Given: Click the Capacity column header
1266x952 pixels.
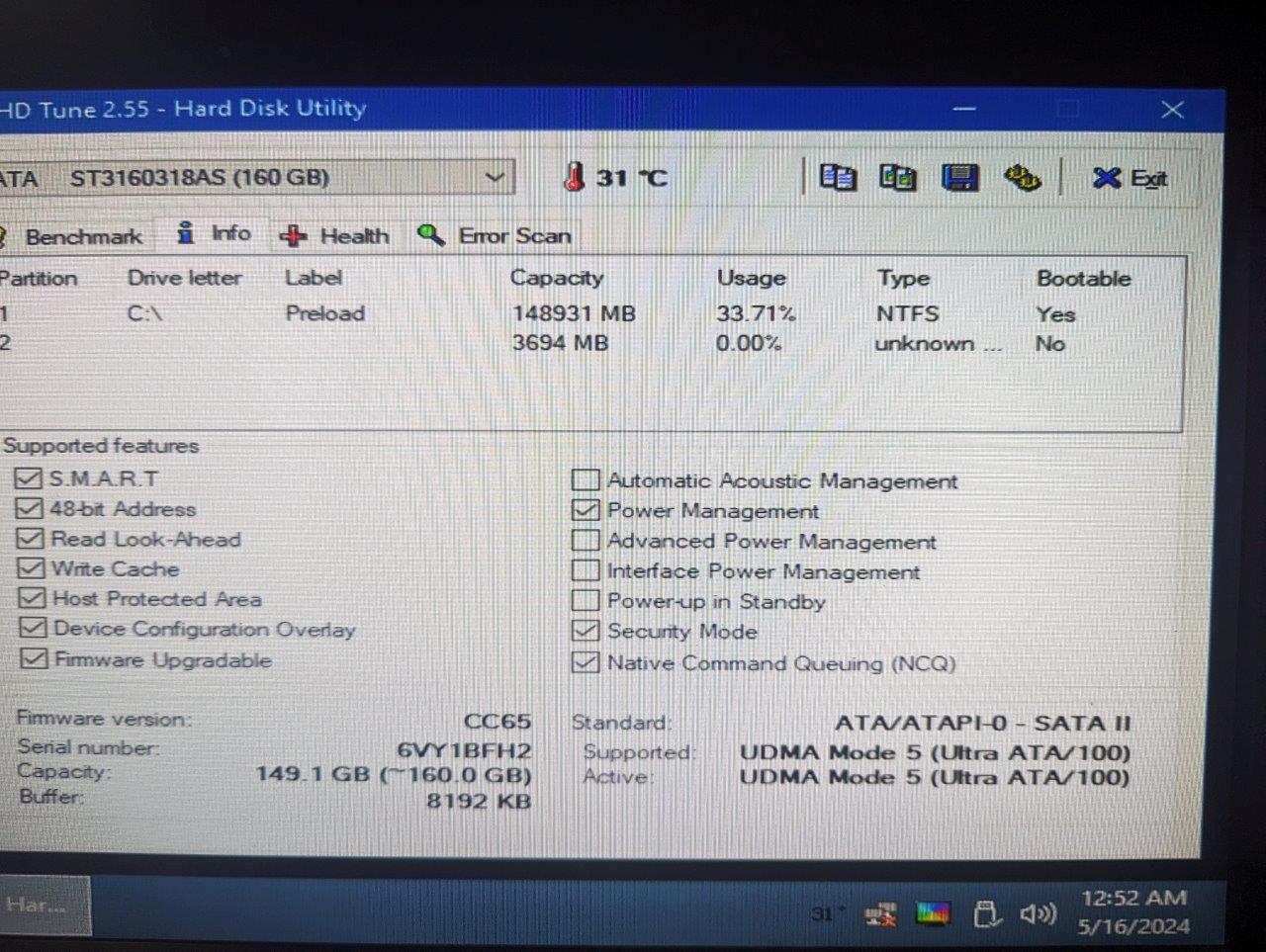Looking at the screenshot, I should coord(556,278).
